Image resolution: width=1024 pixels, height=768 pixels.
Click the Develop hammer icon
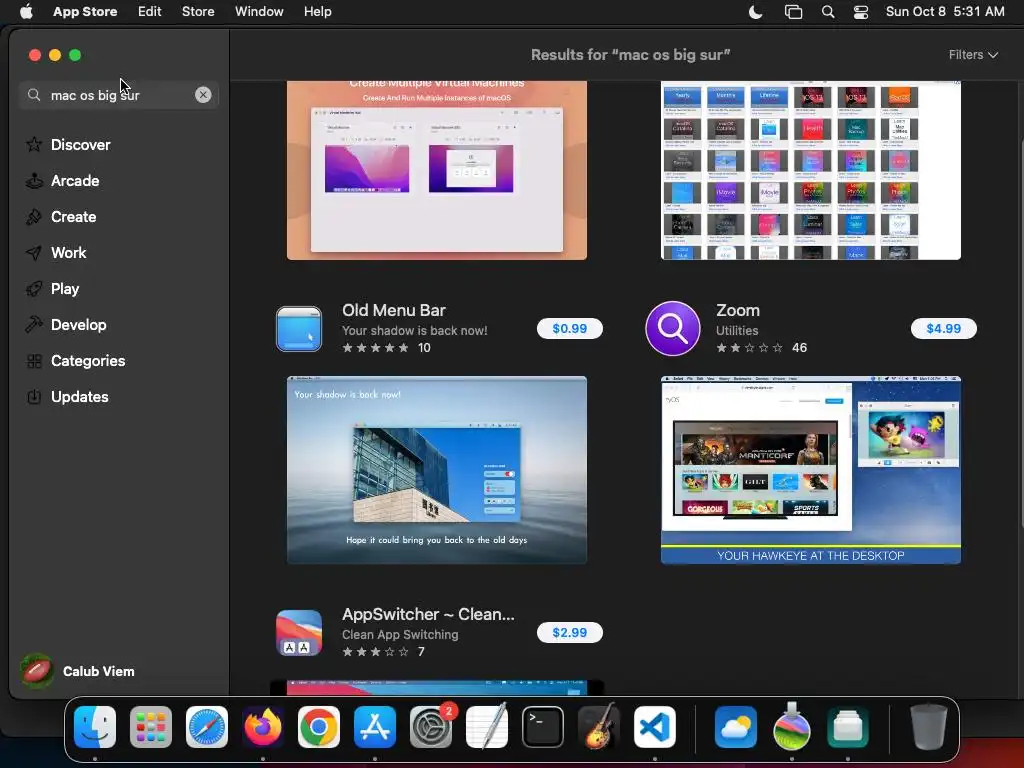click(34, 324)
